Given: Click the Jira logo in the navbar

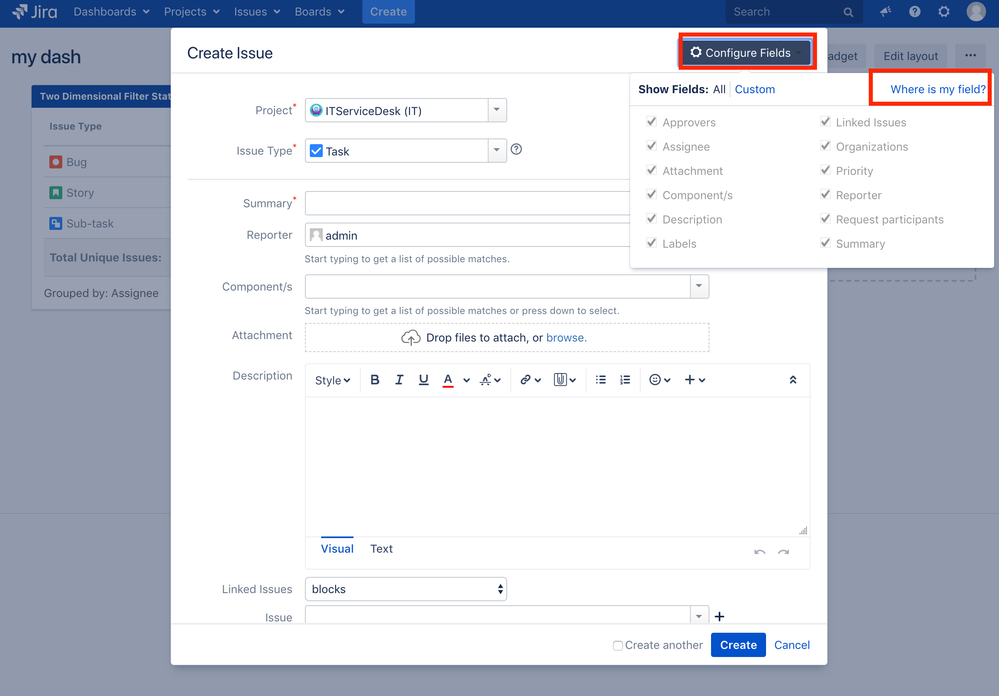Looking at the screenshot, I should point(34,11).
